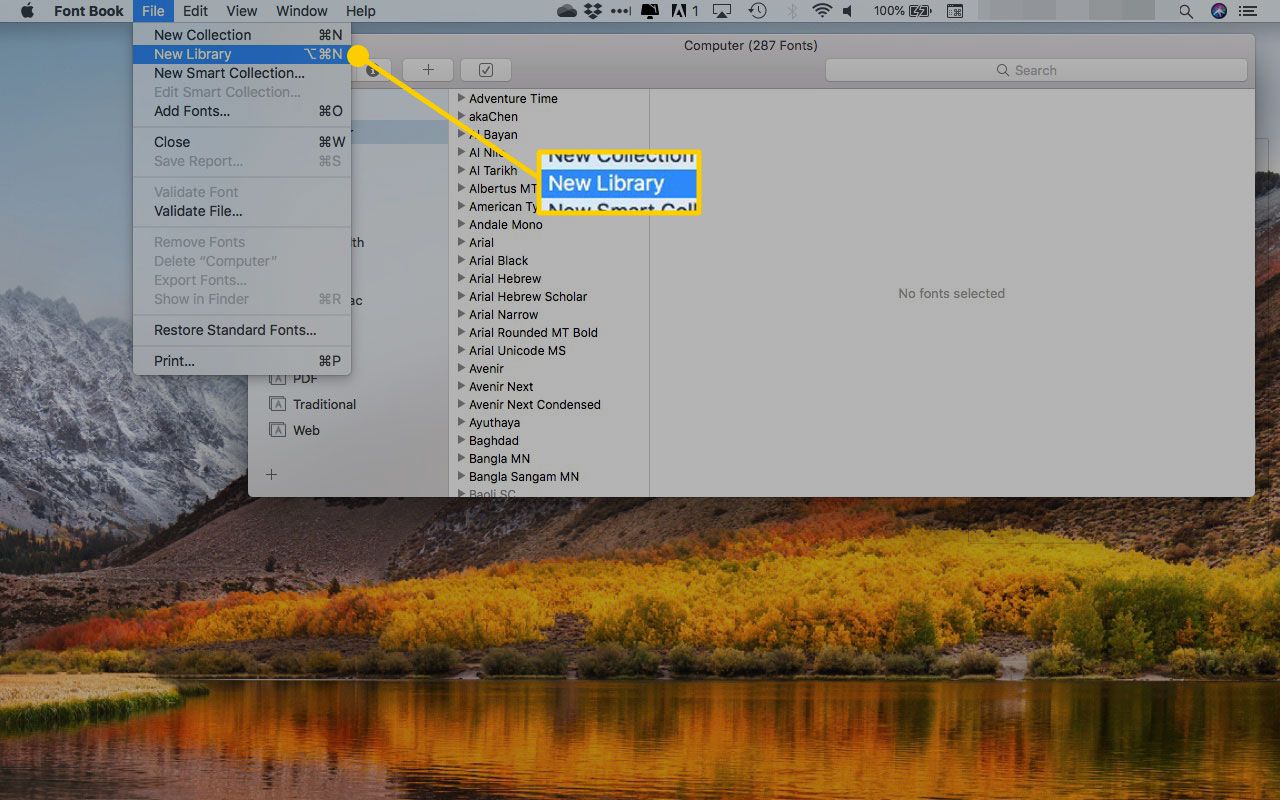
Task: Select the Arial Narrow font name
Action: [x=503, y=314]
